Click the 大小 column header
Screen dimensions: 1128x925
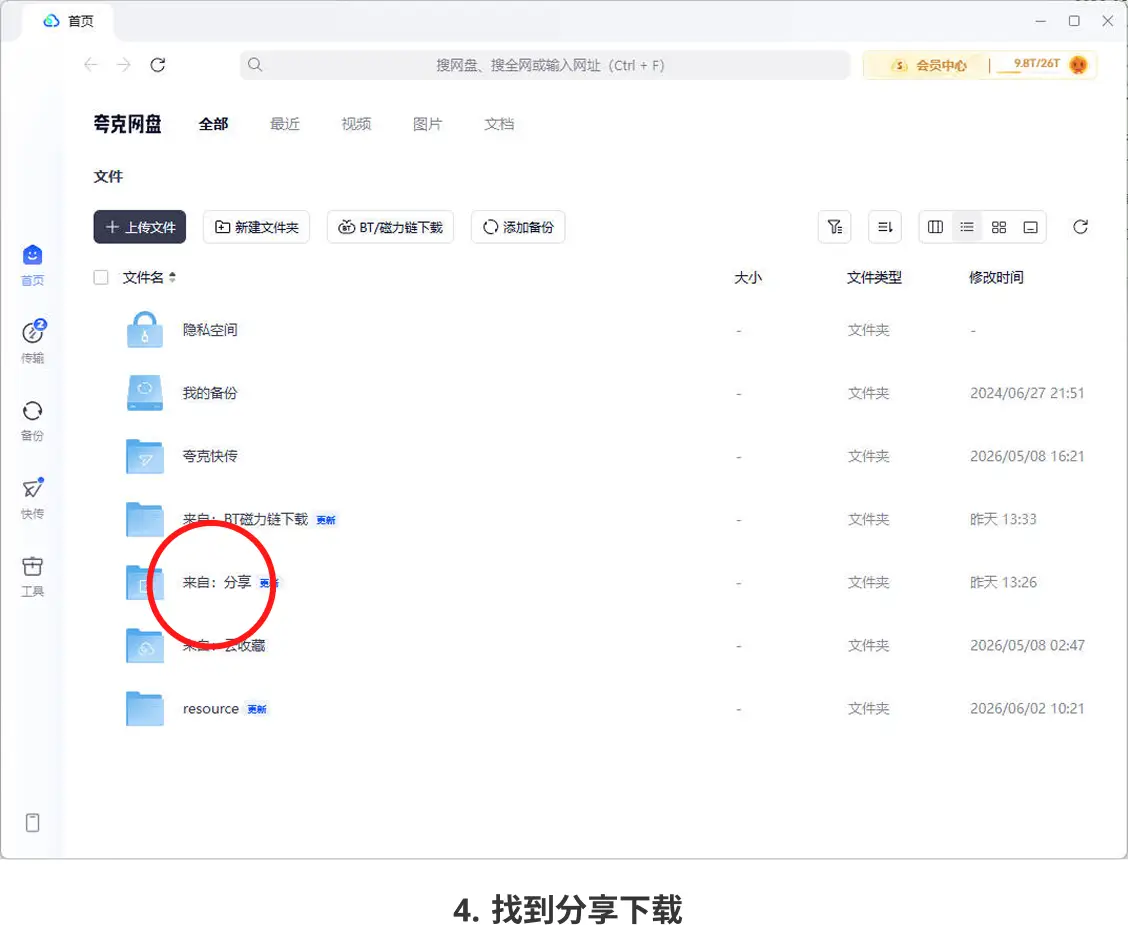(747, 278)
